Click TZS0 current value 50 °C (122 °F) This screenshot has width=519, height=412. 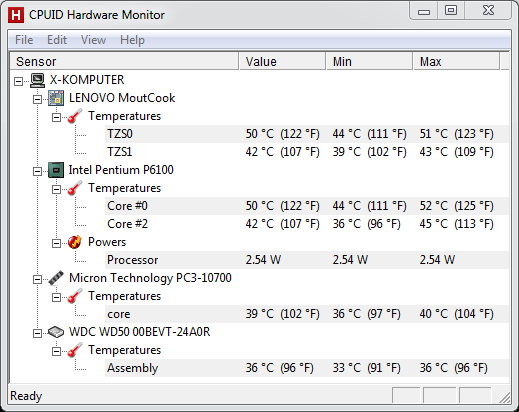click(x=283, y=134)
